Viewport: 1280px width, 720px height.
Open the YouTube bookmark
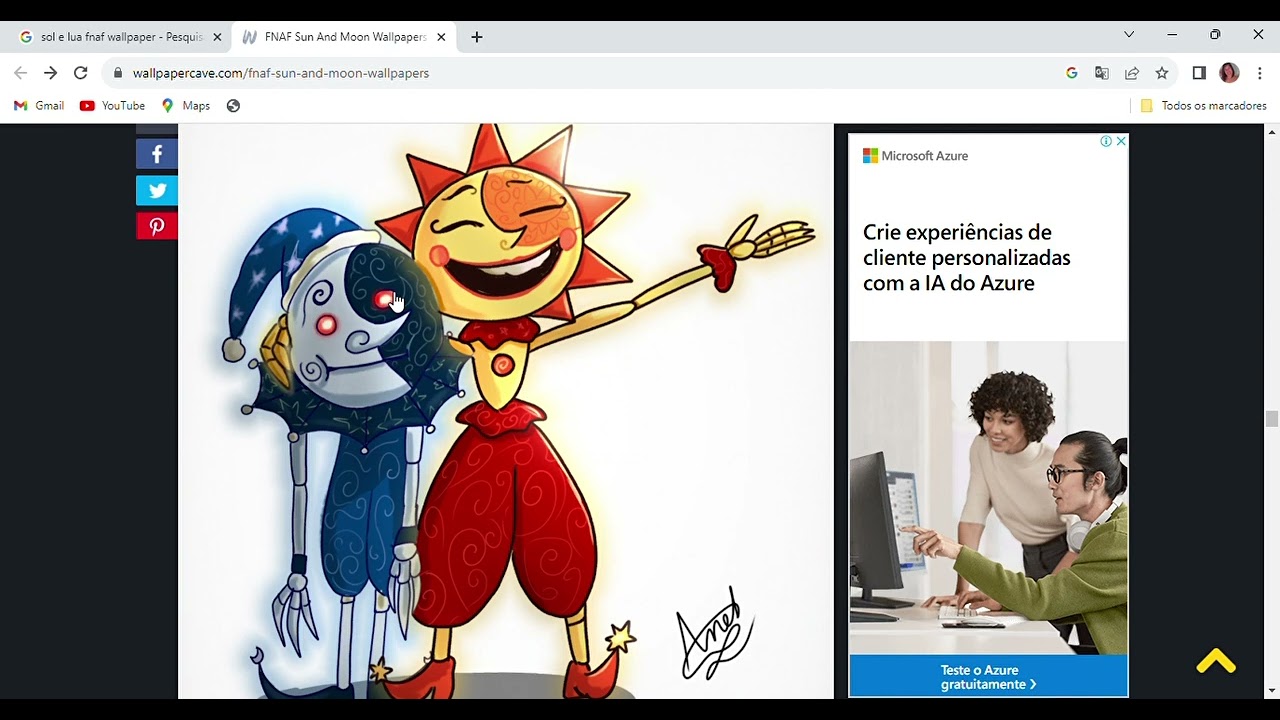pos(112,106)
